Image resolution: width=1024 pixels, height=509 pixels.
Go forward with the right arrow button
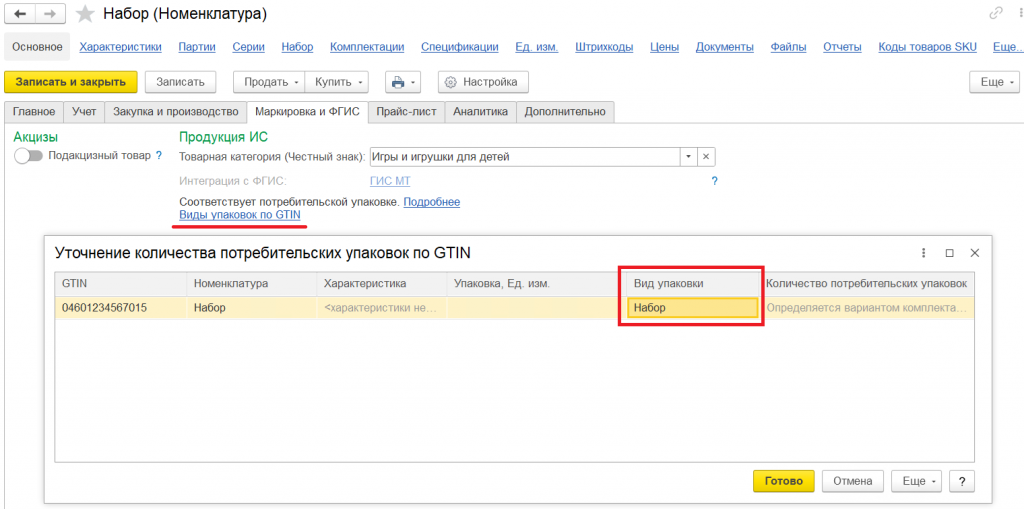click(x=50, y=14)
